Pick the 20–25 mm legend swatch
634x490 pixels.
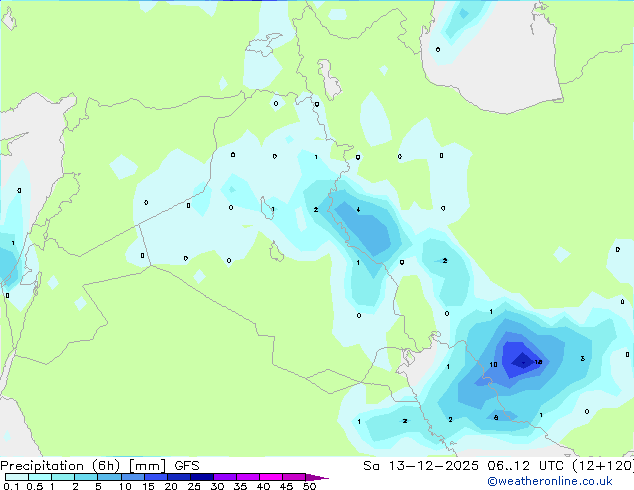[179, 477]
